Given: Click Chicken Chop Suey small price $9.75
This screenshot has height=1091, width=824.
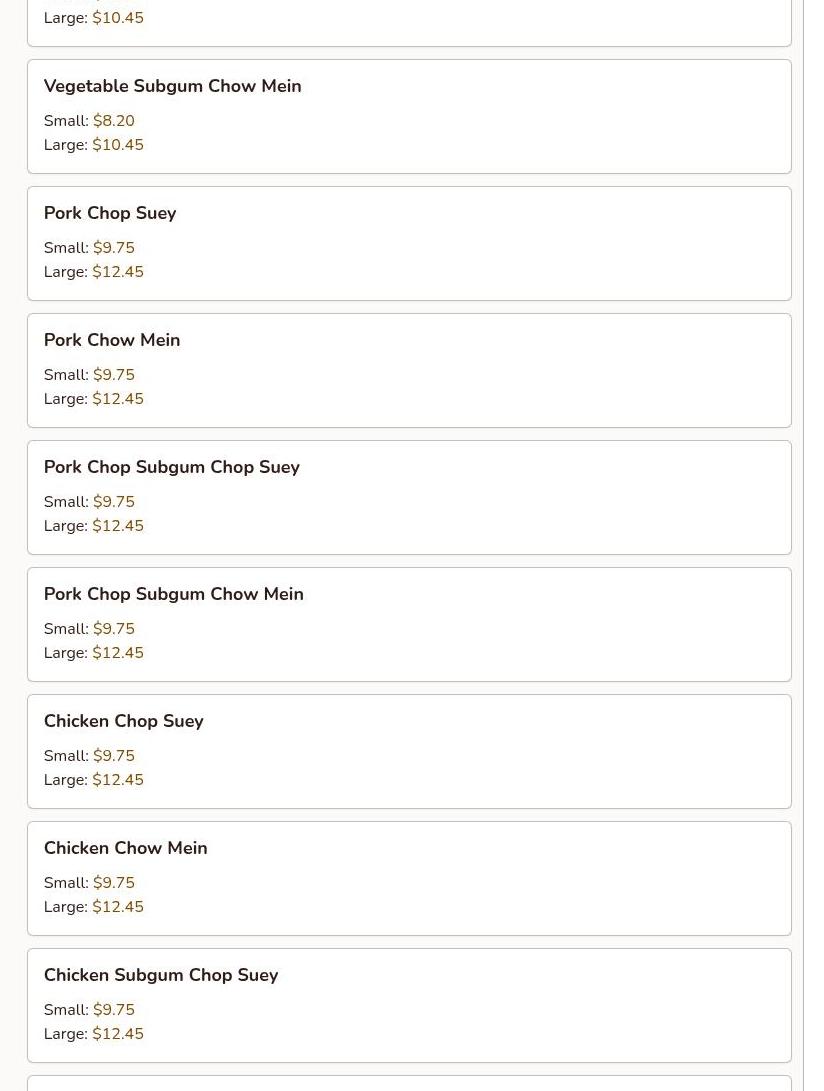Looking at the screenshot, I should [x=114, y=756].
